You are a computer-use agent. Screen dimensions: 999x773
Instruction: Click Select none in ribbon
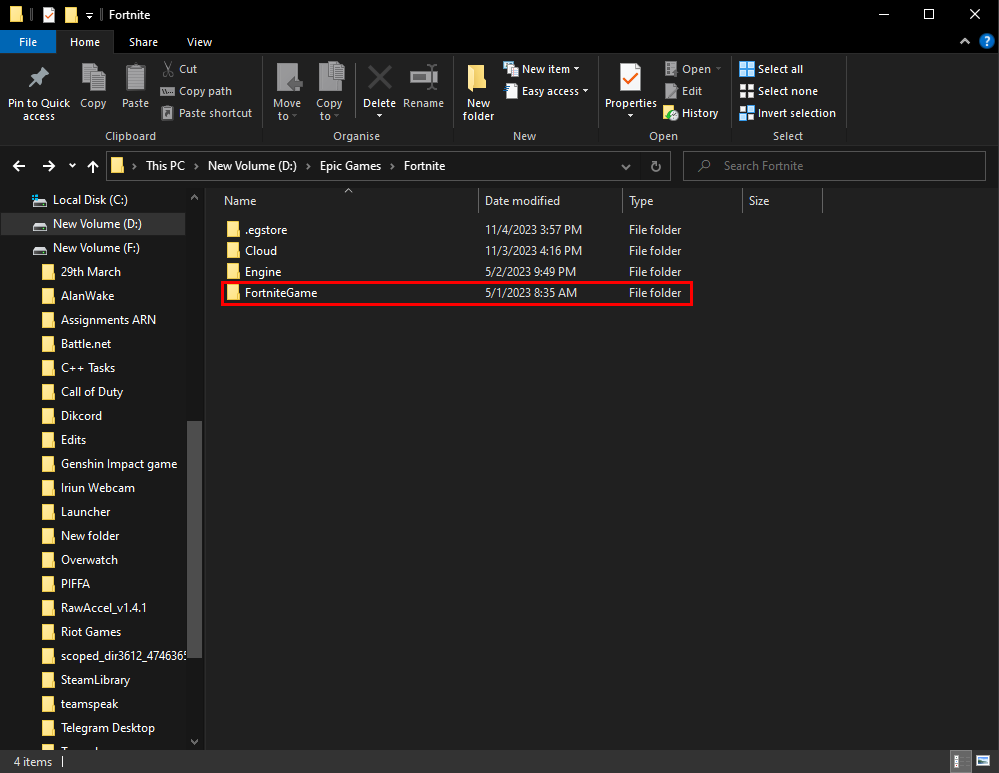pos(779,91)
